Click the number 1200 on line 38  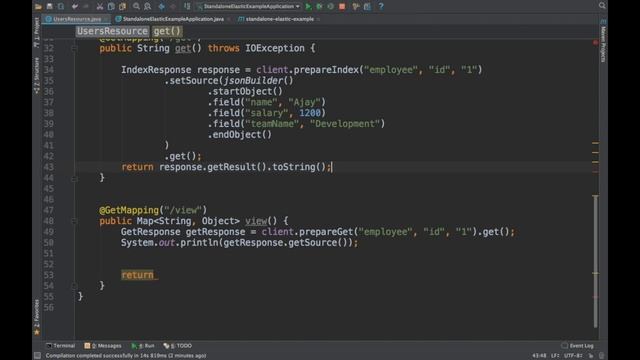coord(309,113)
